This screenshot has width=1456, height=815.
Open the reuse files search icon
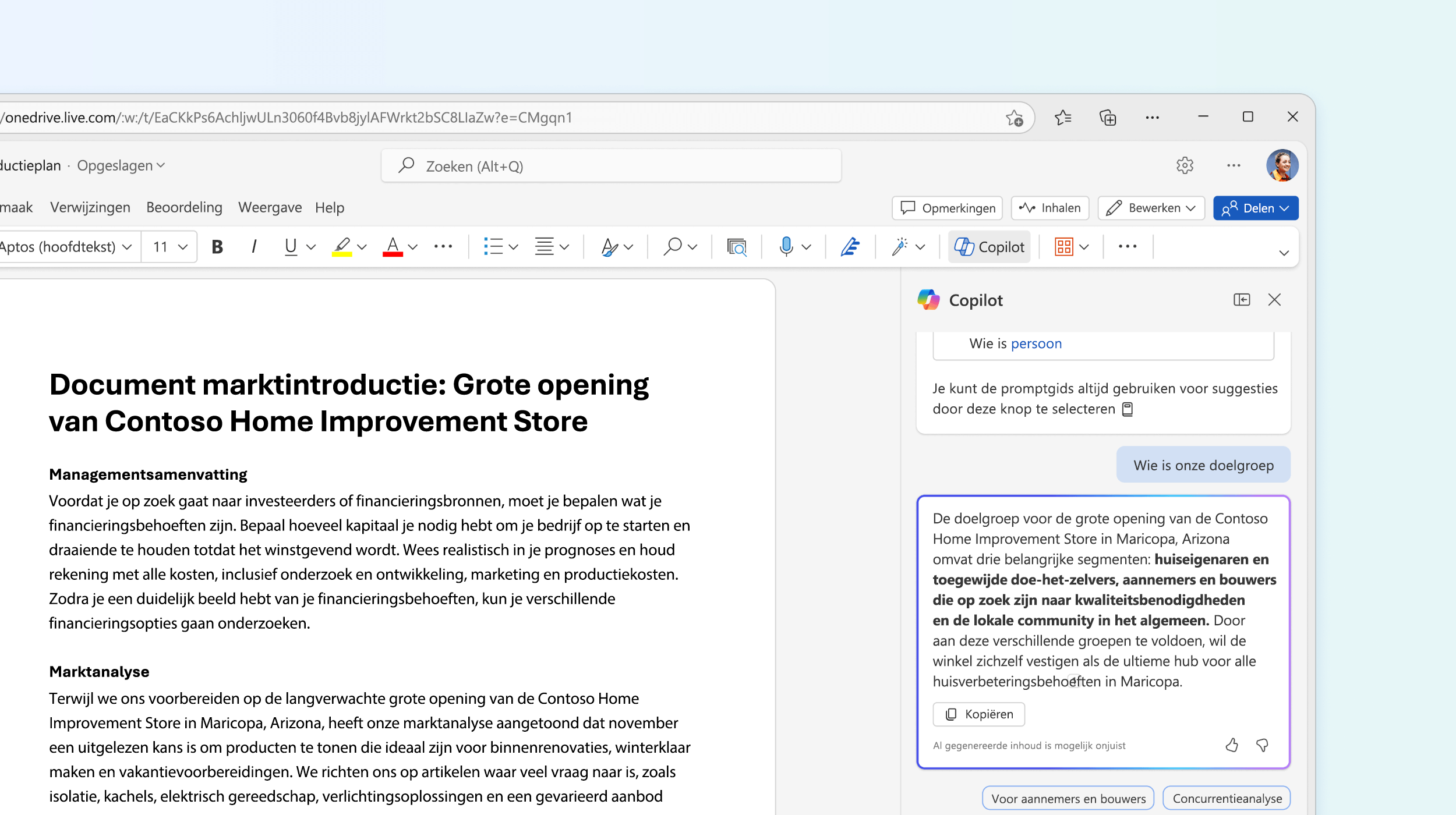737,247
